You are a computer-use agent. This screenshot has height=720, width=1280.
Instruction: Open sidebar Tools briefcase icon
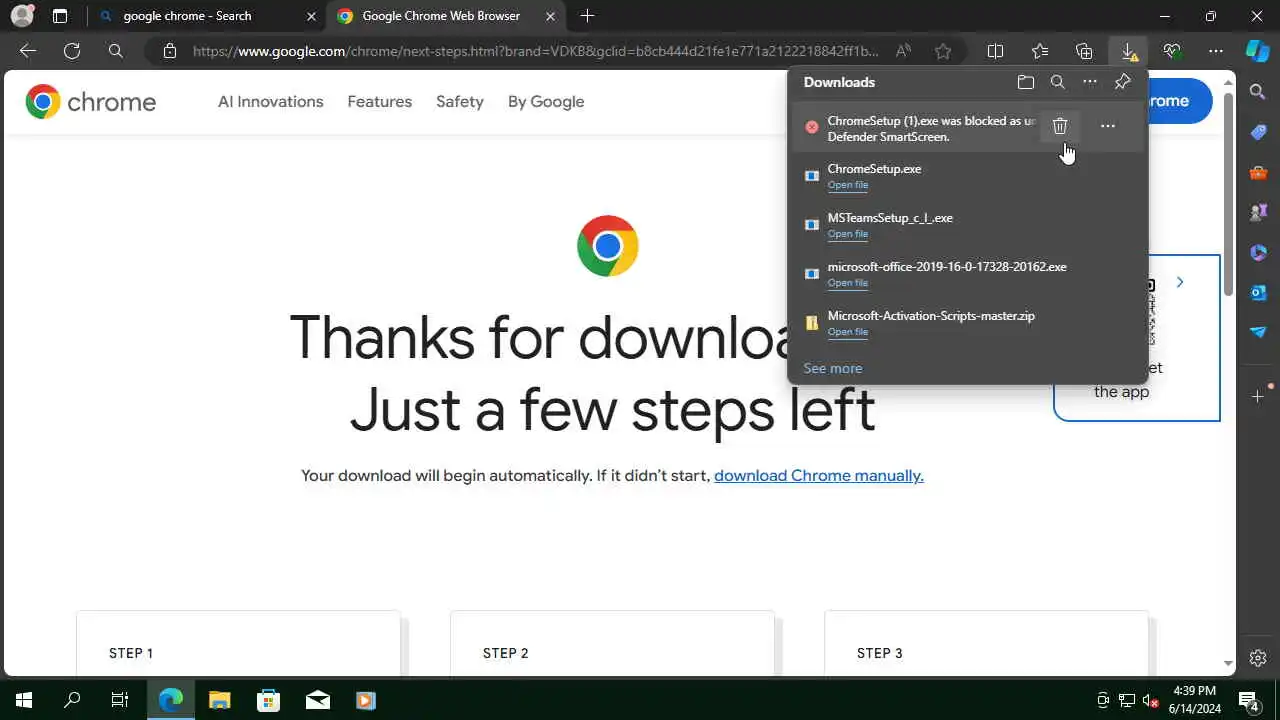click(x=1258, y=172)
